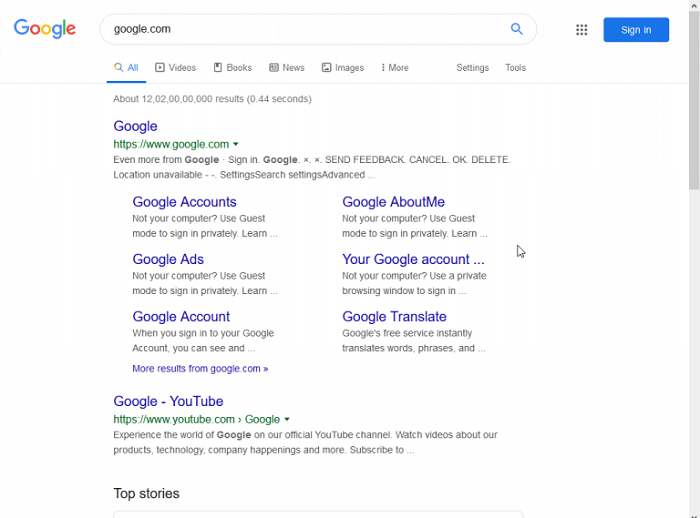The width and height of the screenshot is (700, 518).
Task: Click the blue search magnifier icon
Action: 517,29
